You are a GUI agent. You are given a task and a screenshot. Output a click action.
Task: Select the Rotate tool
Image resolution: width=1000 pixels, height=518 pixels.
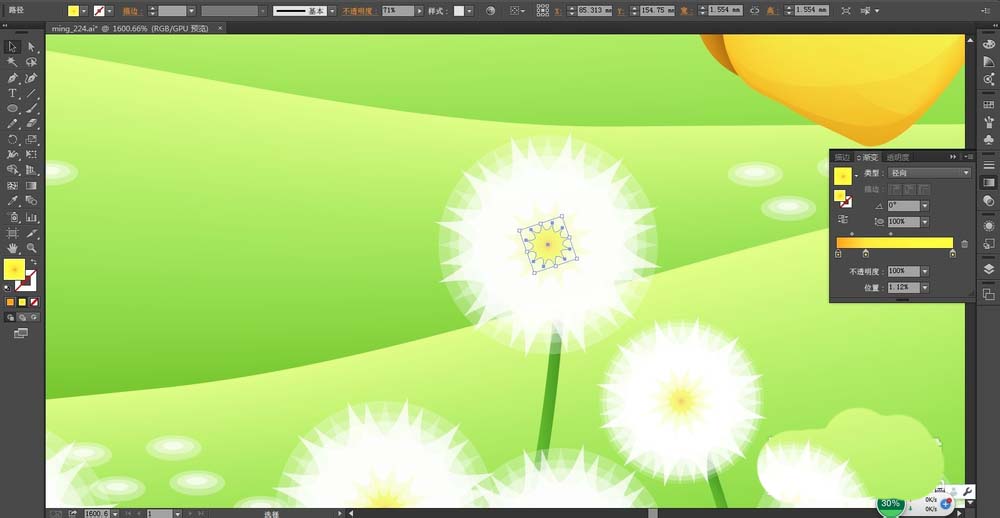pos(12,139)
